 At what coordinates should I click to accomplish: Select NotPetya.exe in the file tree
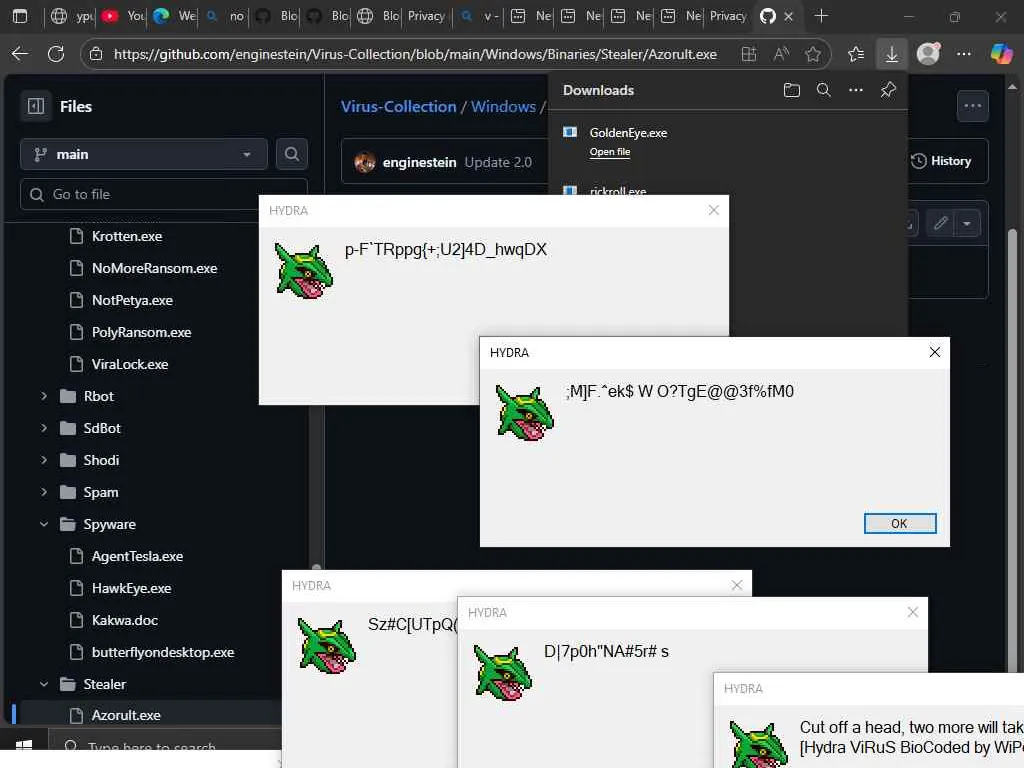[132, 300]
